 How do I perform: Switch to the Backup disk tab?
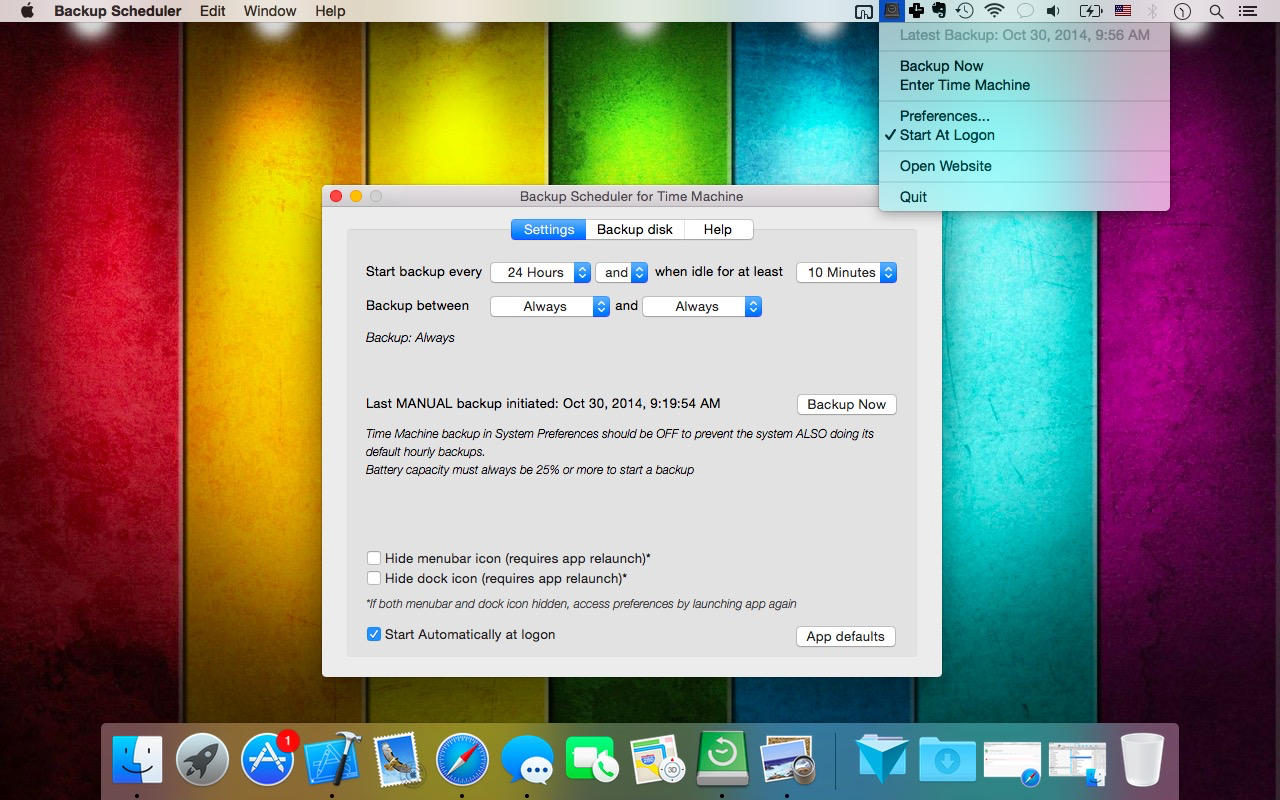[x=635, y=229]
